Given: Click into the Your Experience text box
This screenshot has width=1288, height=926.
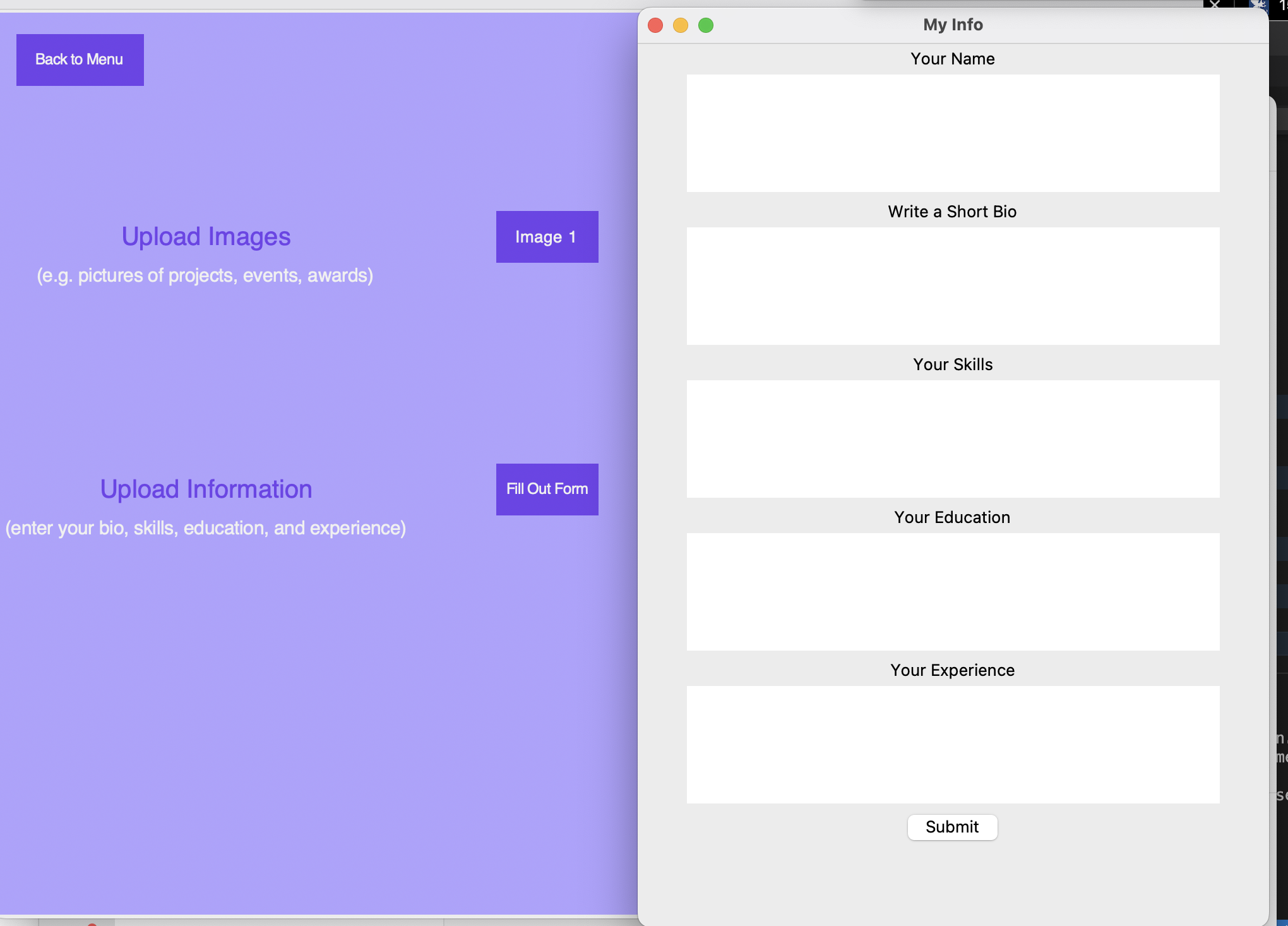Looking at the screenshot, I should [x=952, y=745].
